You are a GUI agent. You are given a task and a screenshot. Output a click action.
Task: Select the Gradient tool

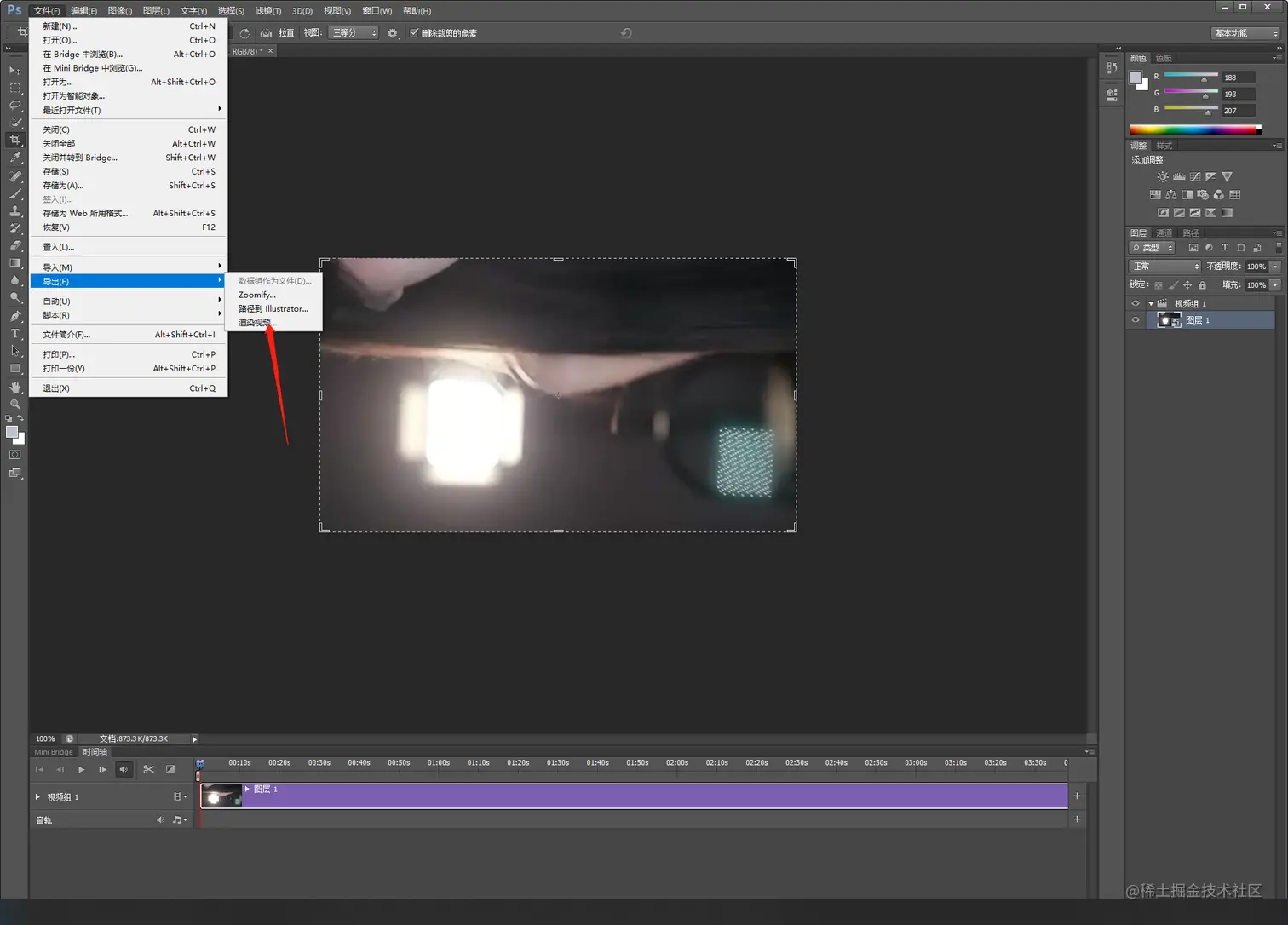[15, 263]
